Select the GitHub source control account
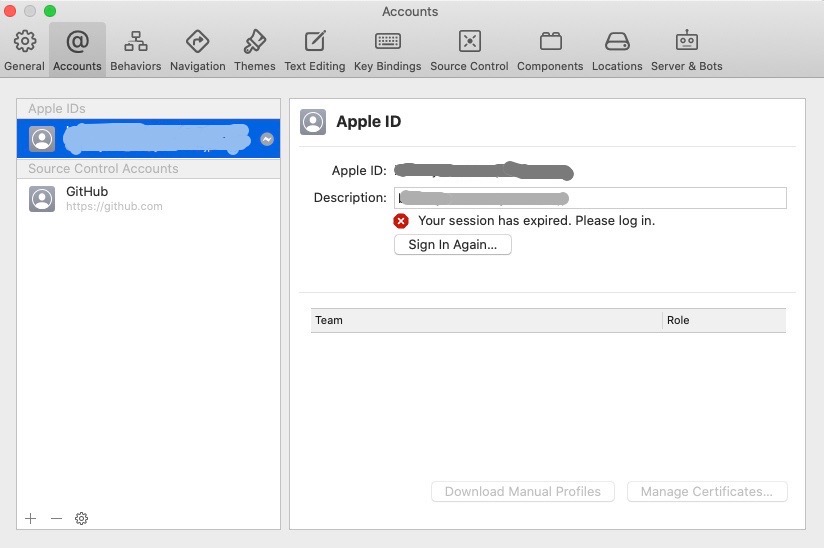The width and height of the screenshot is (824, 548). pos(149,199)
